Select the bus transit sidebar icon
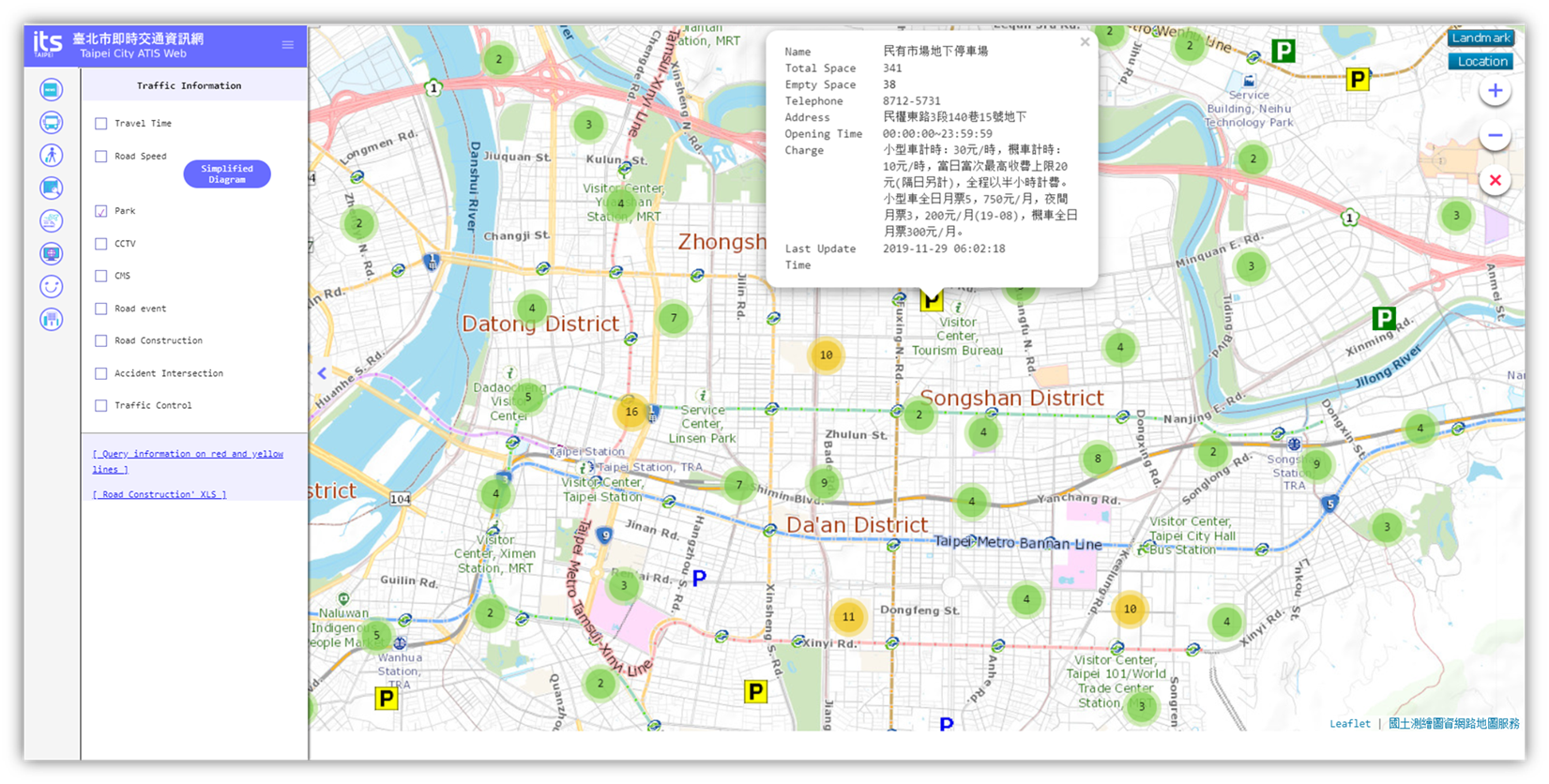The width and height of the screenshot is (1549, 784). tap(52, 123)
